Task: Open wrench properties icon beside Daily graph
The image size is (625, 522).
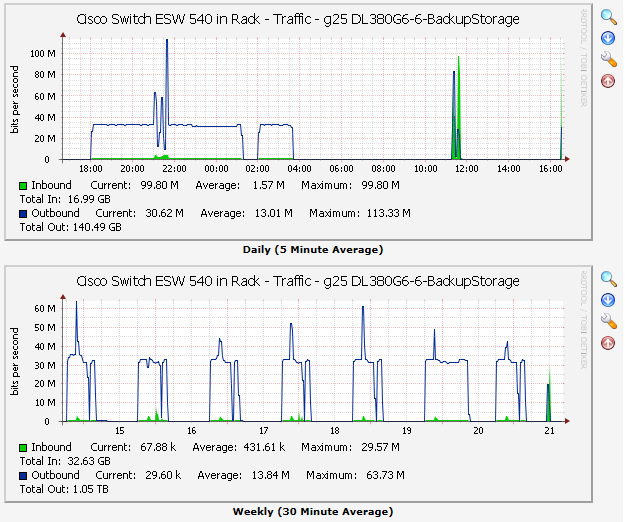Action: 608,59
